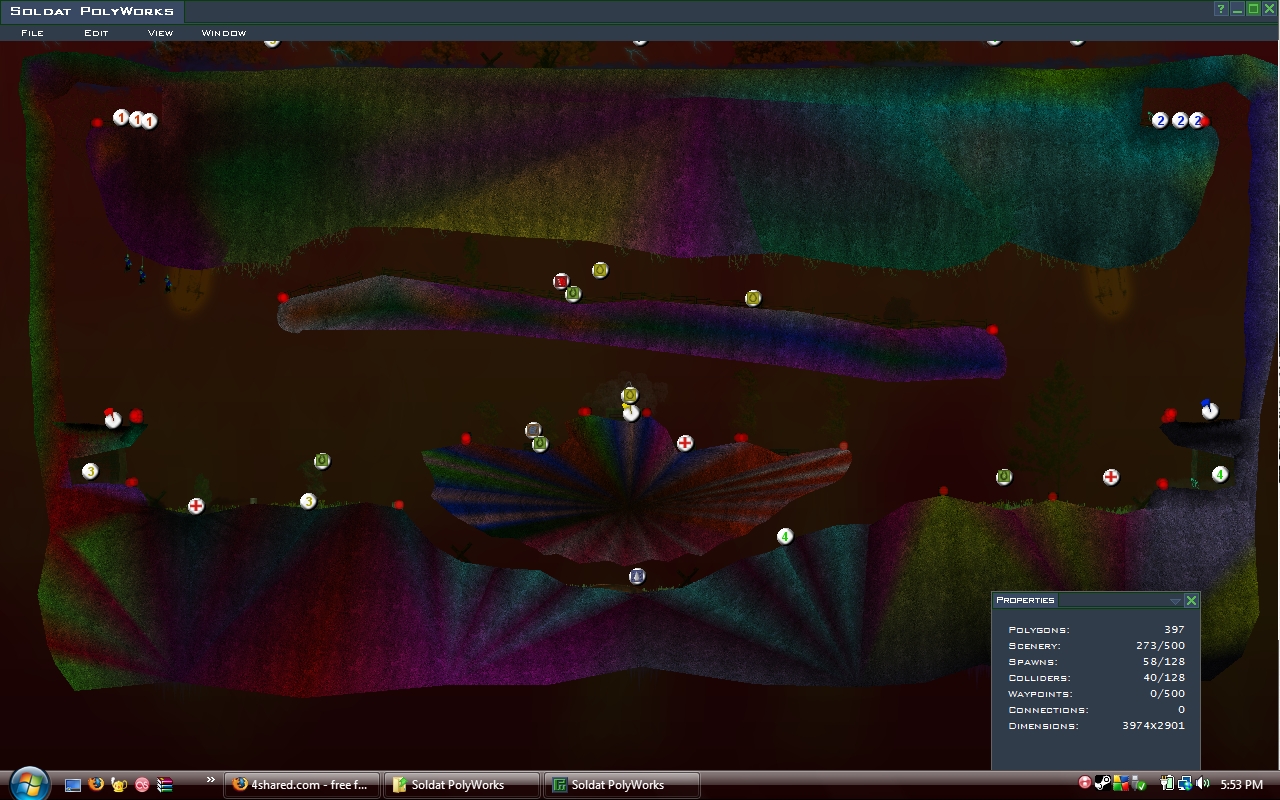This screenshot has width=1280, height=800.
Task: Close the Properties panel
Action: pos(1191,600)
